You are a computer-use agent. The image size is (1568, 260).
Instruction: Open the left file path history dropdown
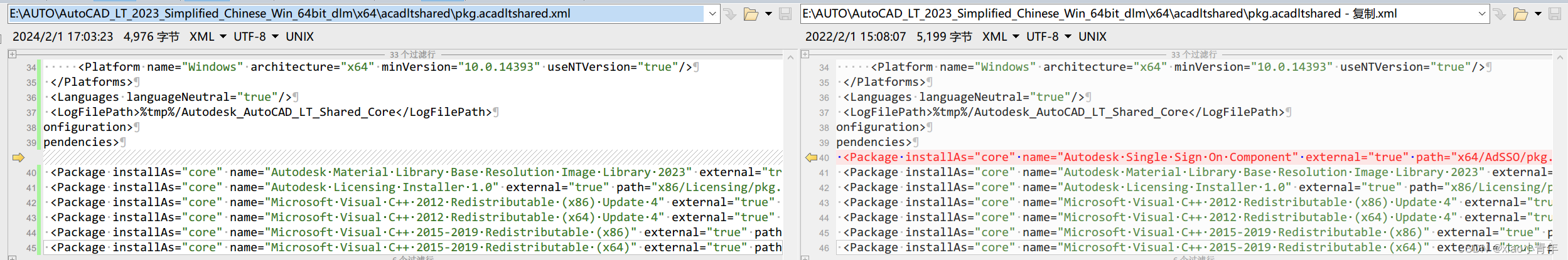[x=712, y=14]
